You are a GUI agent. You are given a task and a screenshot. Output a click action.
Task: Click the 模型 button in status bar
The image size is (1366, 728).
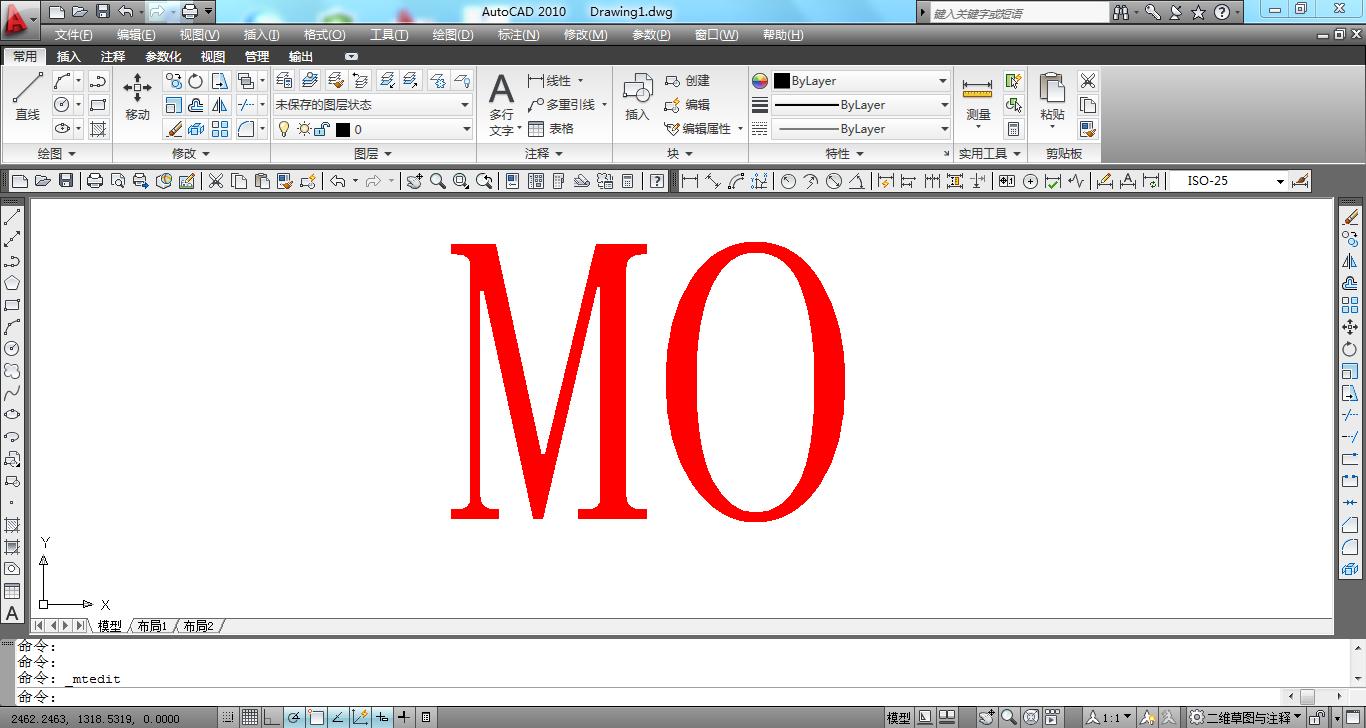[x=898, y=717]
